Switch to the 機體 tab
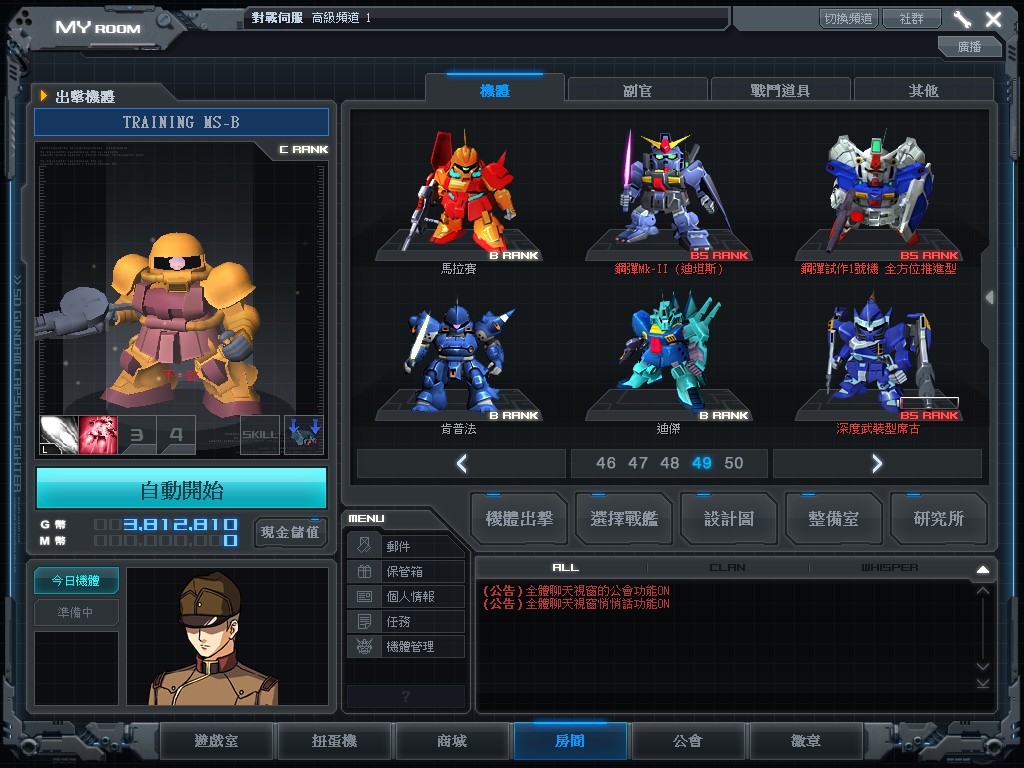 tap(494, 91)
